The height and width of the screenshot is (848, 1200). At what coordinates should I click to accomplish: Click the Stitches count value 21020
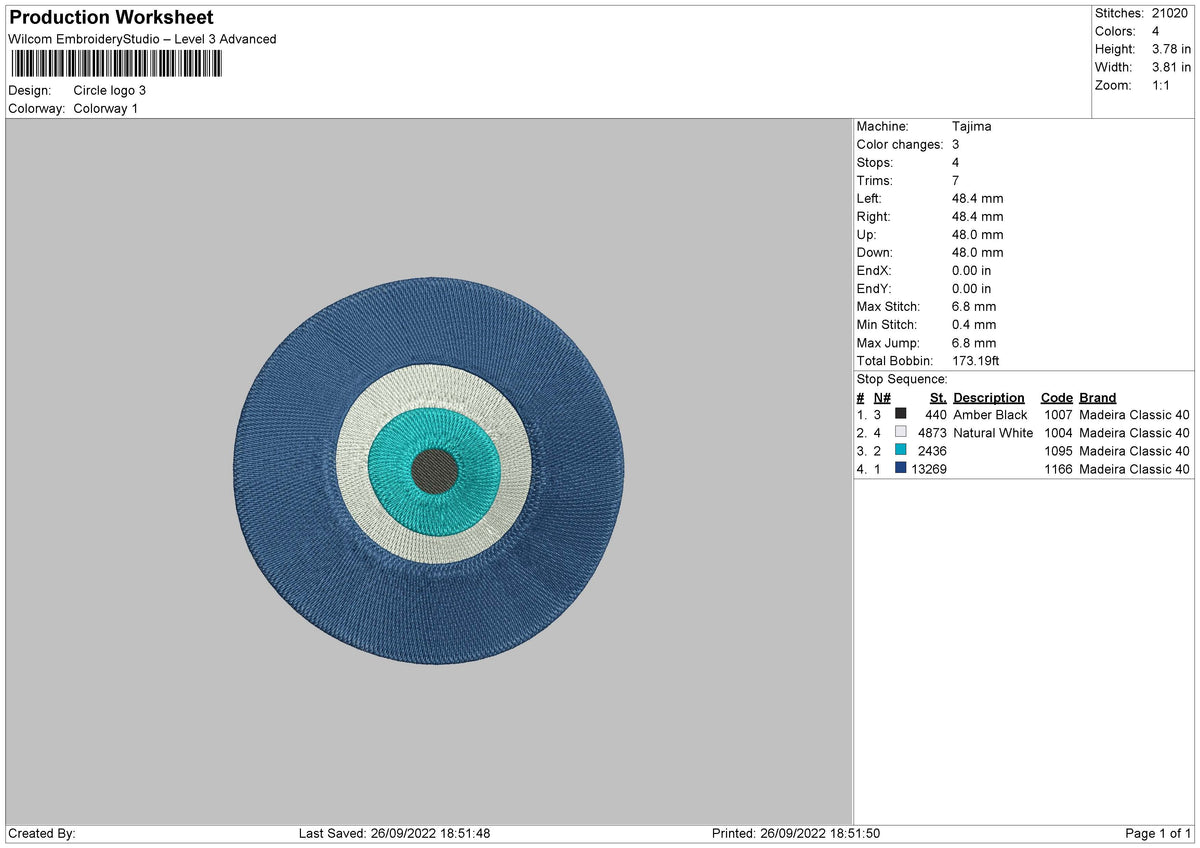(1168, 13)
